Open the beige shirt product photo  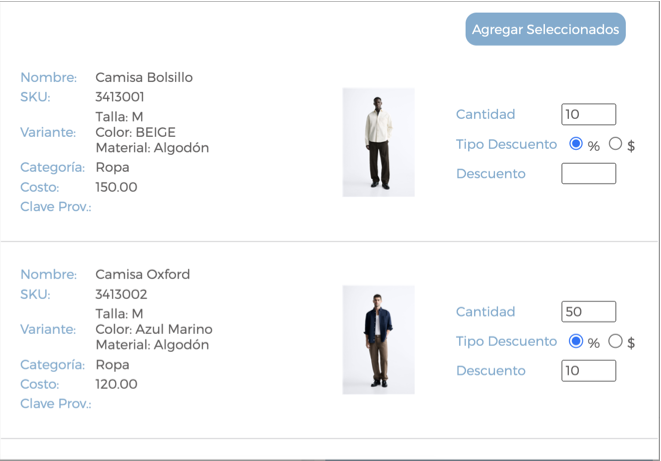tap(379, 142)
